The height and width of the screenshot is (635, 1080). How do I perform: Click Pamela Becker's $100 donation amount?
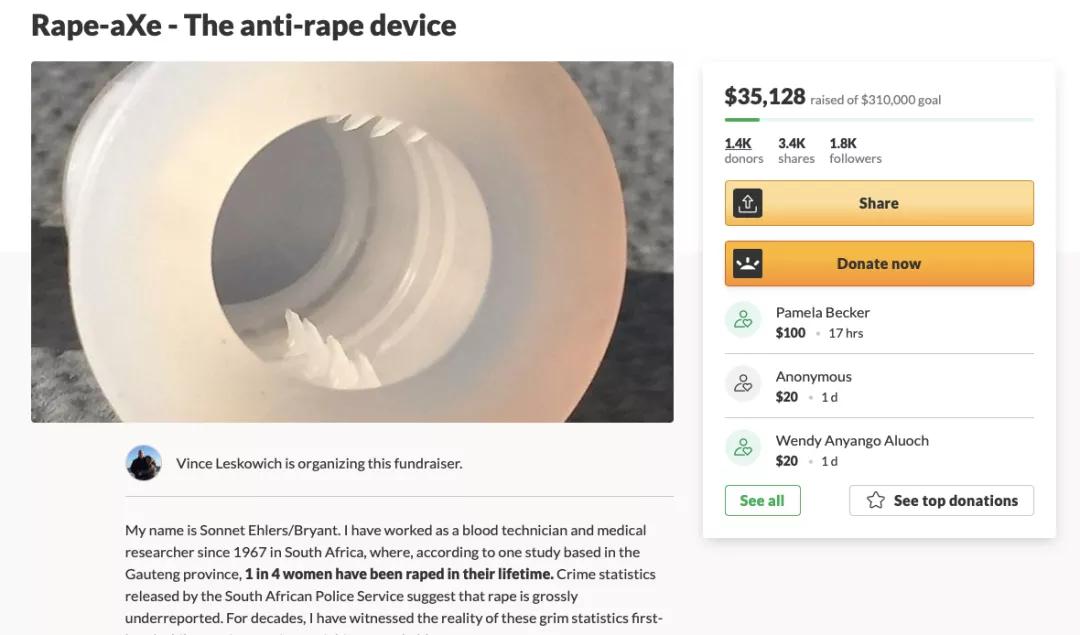[790, 333]
